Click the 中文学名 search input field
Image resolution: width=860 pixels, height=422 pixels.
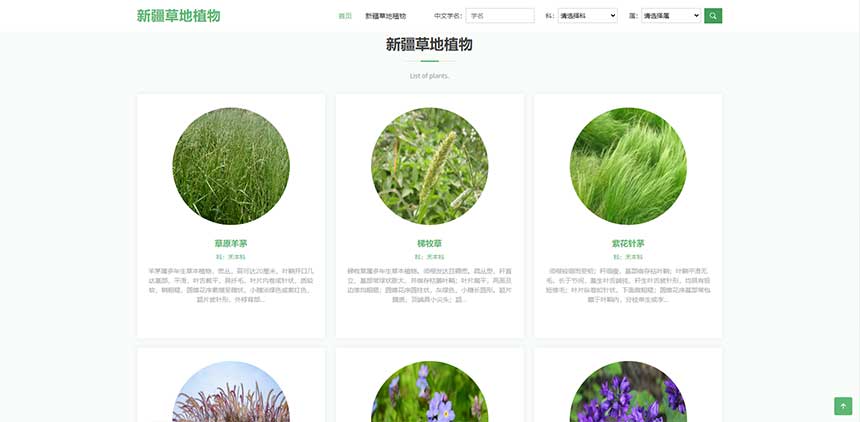pyautogui.click(x=500, y=16)
